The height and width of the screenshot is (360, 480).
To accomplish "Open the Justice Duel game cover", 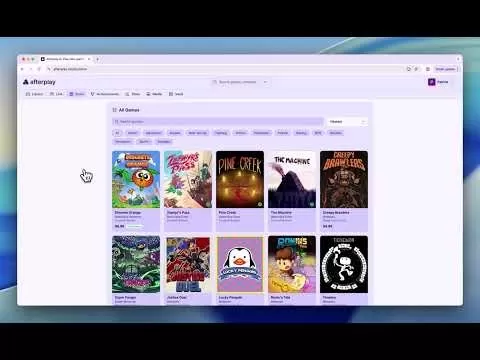I will tap(188, 265).
